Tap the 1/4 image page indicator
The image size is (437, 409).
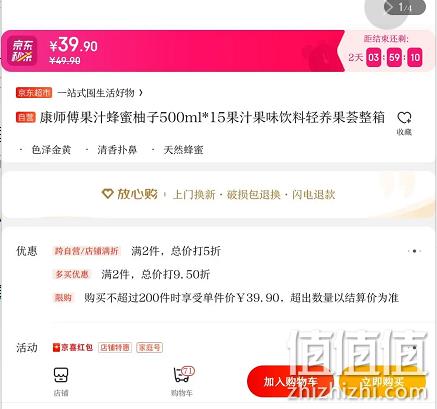pos(404,7)
